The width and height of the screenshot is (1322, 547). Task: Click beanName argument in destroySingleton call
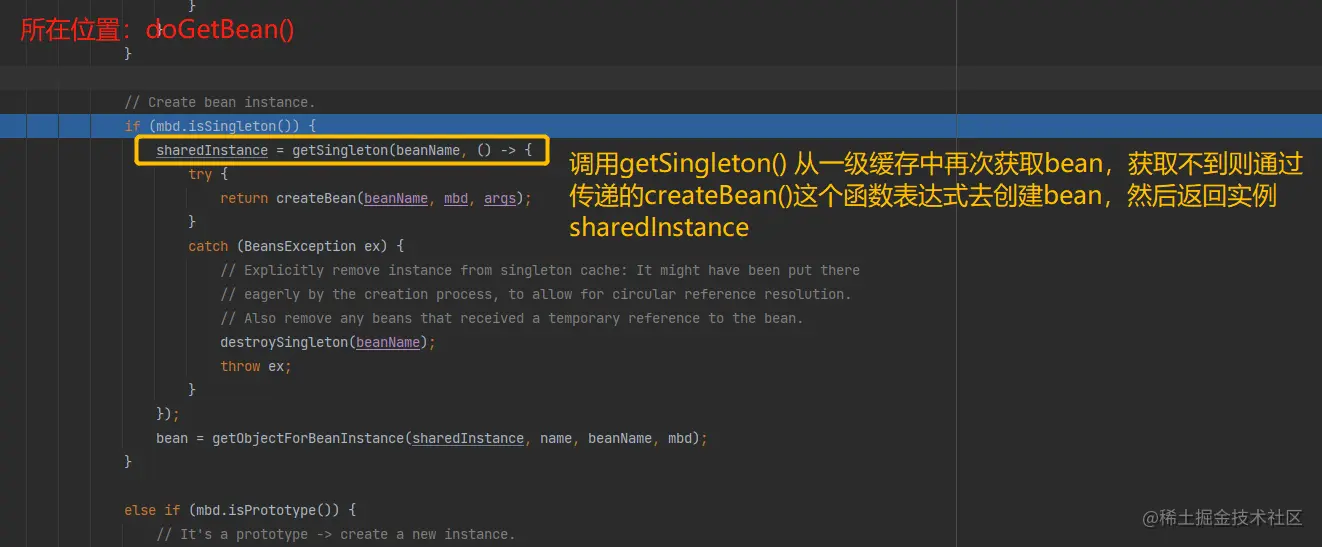388,342
